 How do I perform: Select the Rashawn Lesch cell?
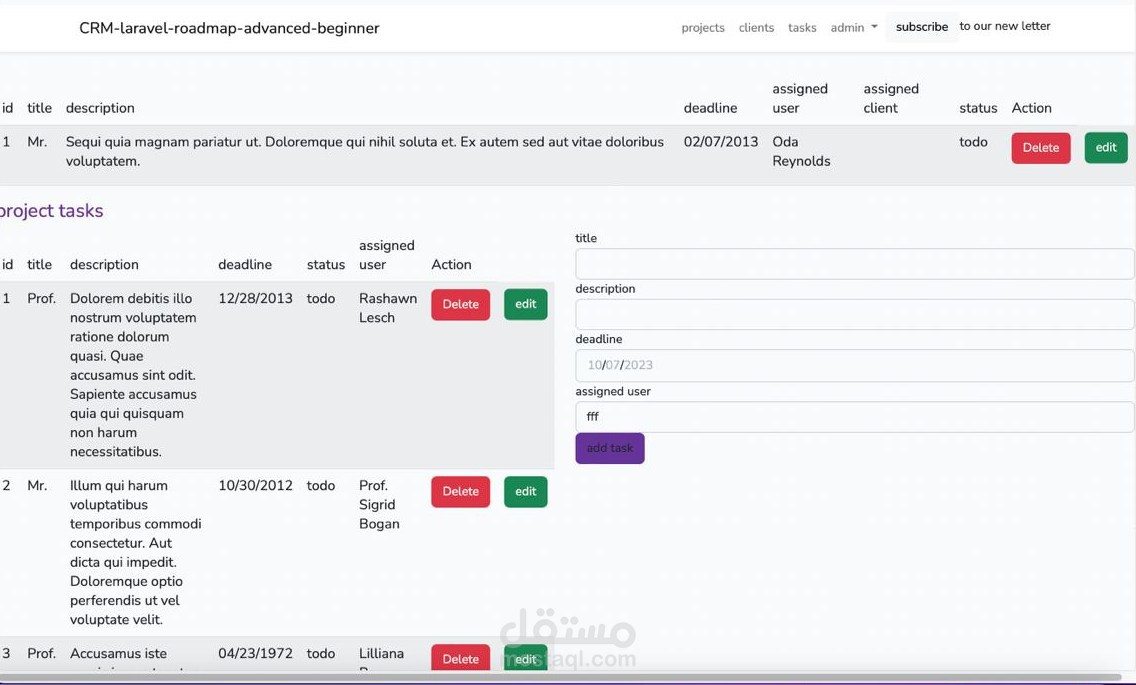[x=388, y=308]
